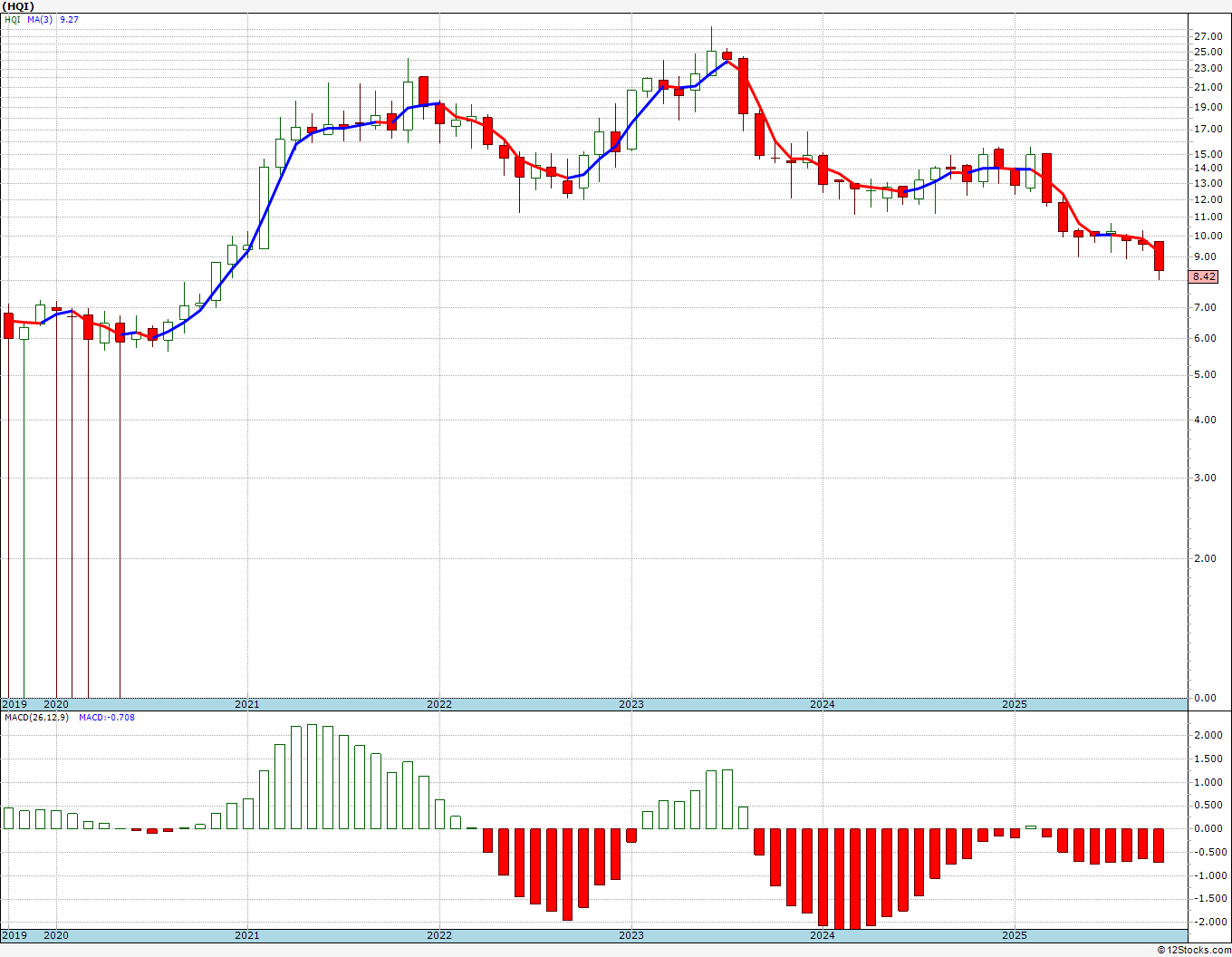Click the 15.00 price axis label
This screenshot has height=957, width=1232.
coord(1208,154)
